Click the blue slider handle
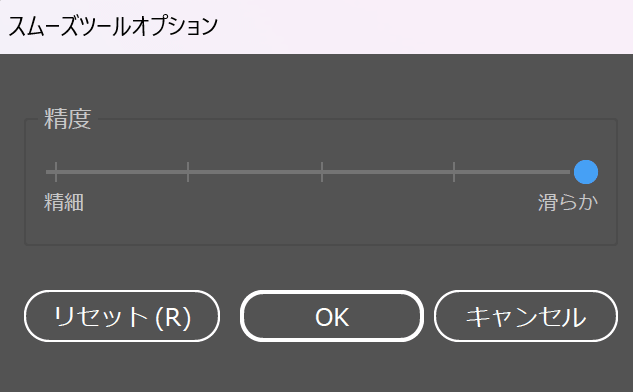633x392 pixels. [x=586, y=172]
